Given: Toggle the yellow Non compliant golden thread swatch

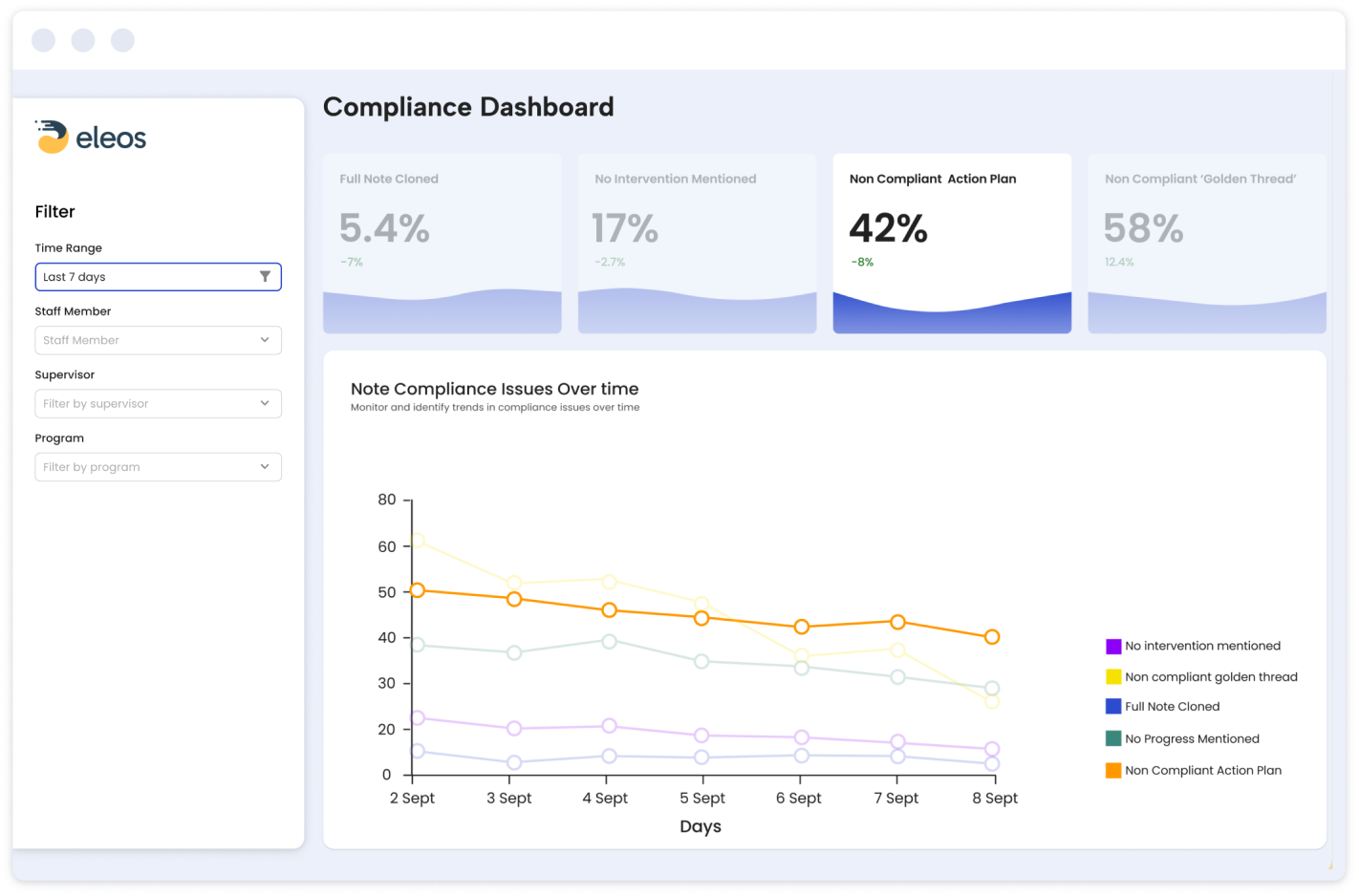Looking at the screenshot, I should 1113,677.
